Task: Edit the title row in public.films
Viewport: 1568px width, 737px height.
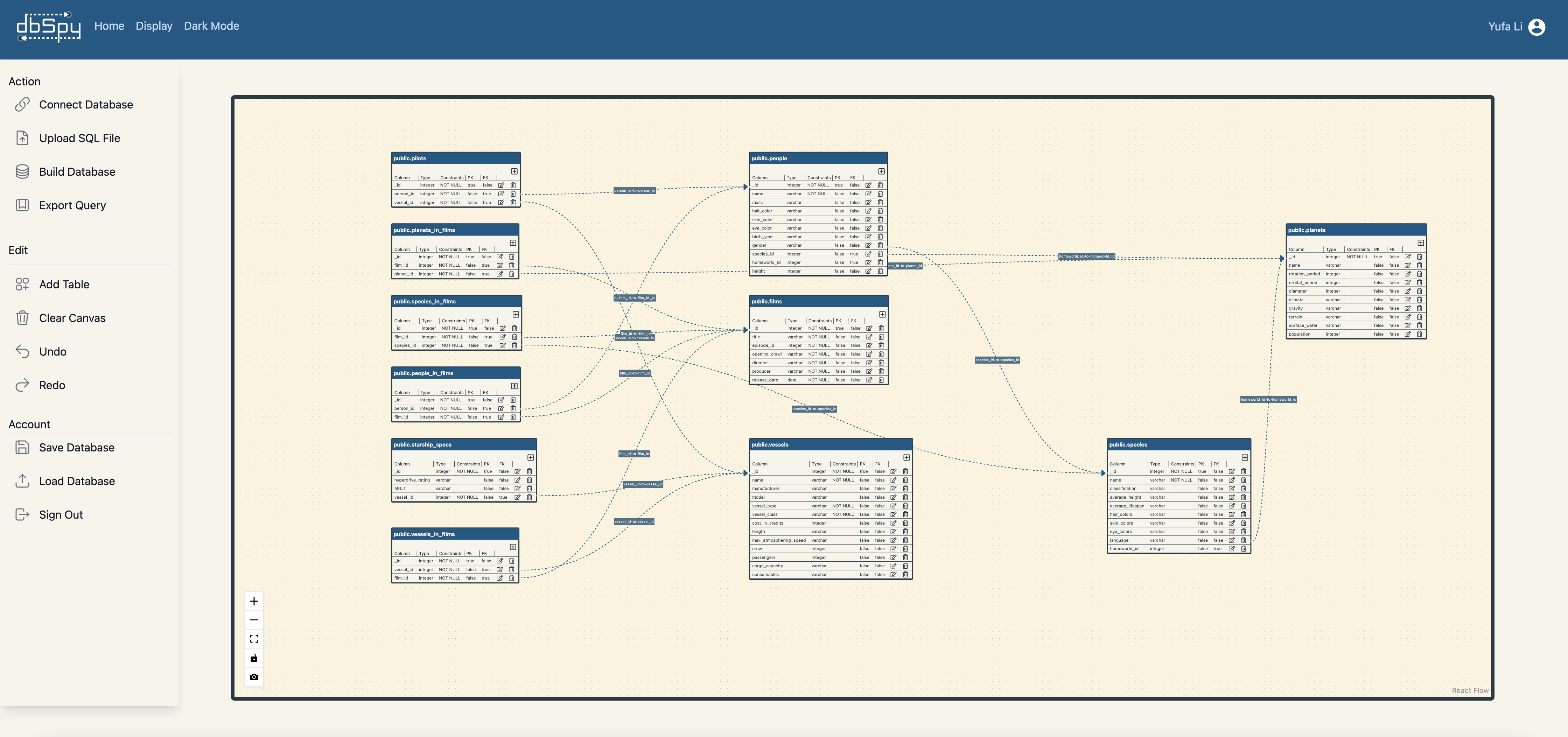Action: click(869, 337)
